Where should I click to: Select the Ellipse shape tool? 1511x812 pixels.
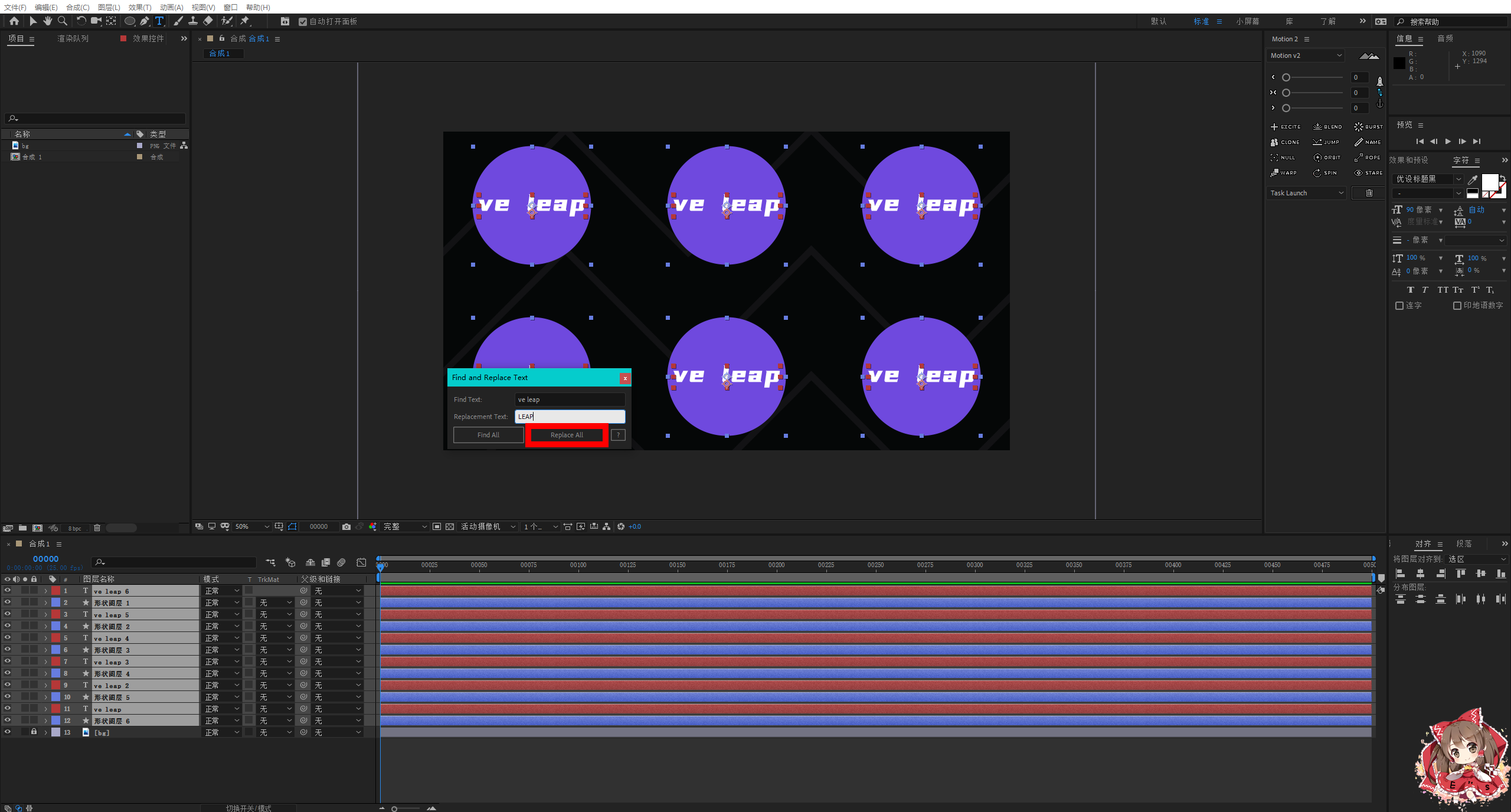[130, 21]
